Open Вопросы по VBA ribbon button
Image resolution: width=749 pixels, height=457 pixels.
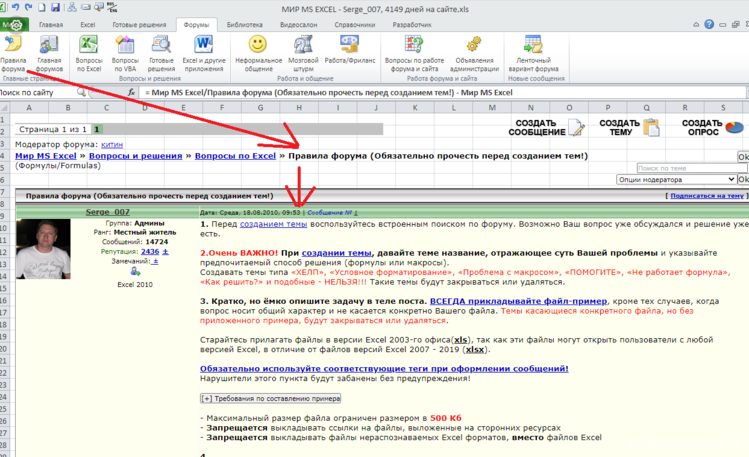pos(125,54)
